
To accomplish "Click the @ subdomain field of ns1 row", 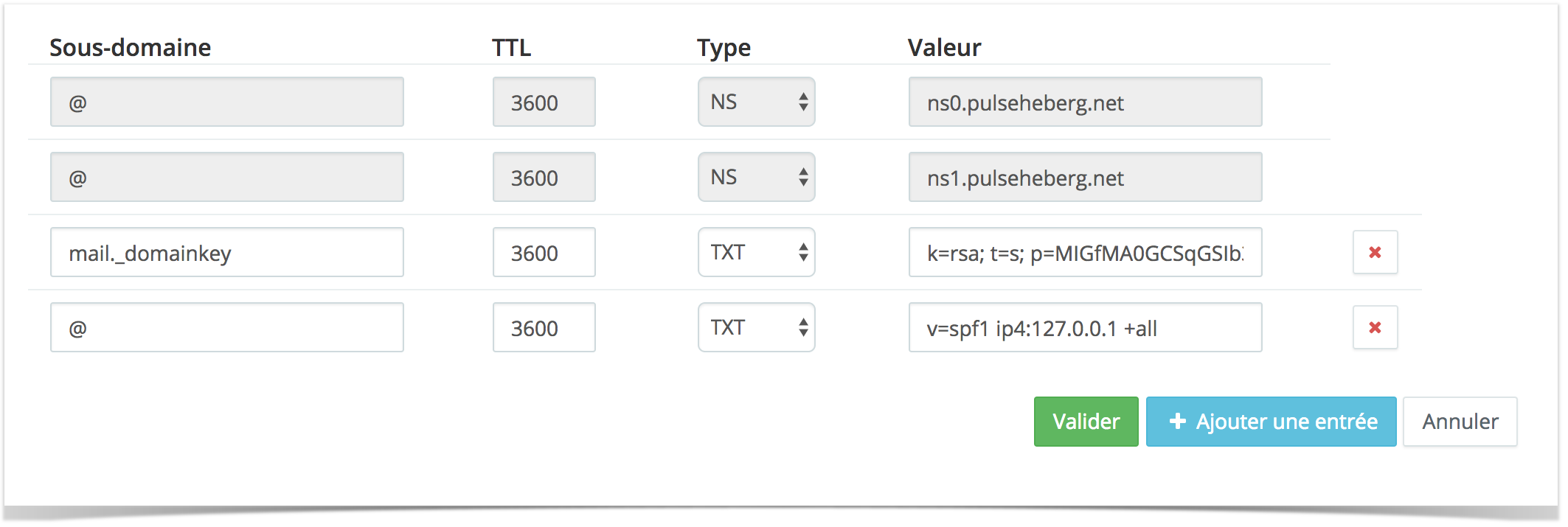I will (227, 177).
